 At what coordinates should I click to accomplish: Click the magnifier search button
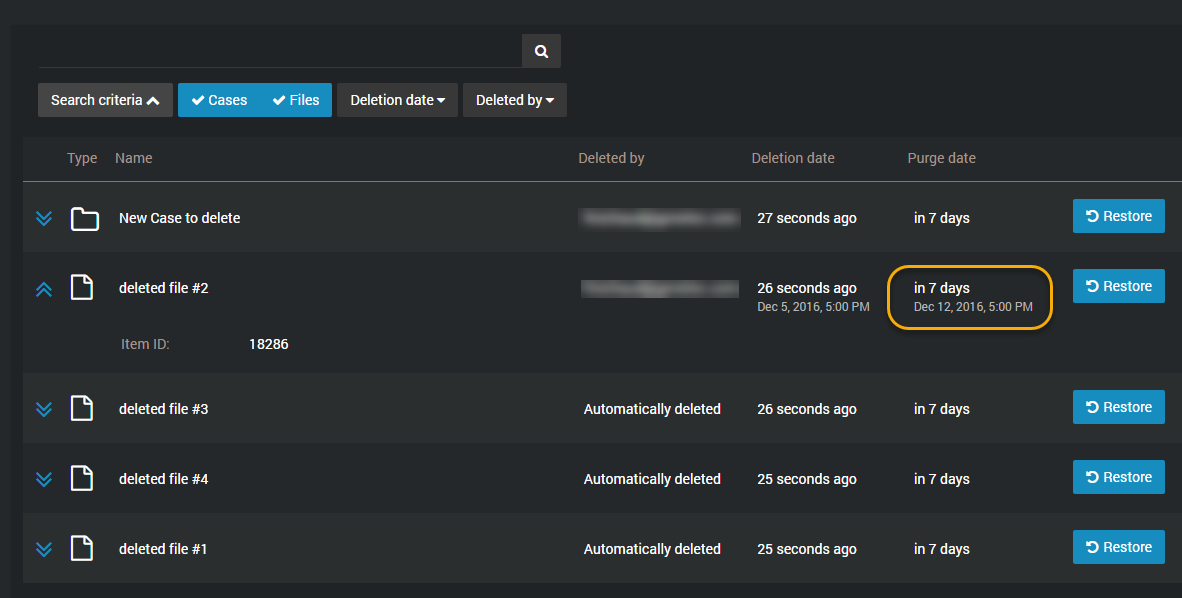(541, 51)
